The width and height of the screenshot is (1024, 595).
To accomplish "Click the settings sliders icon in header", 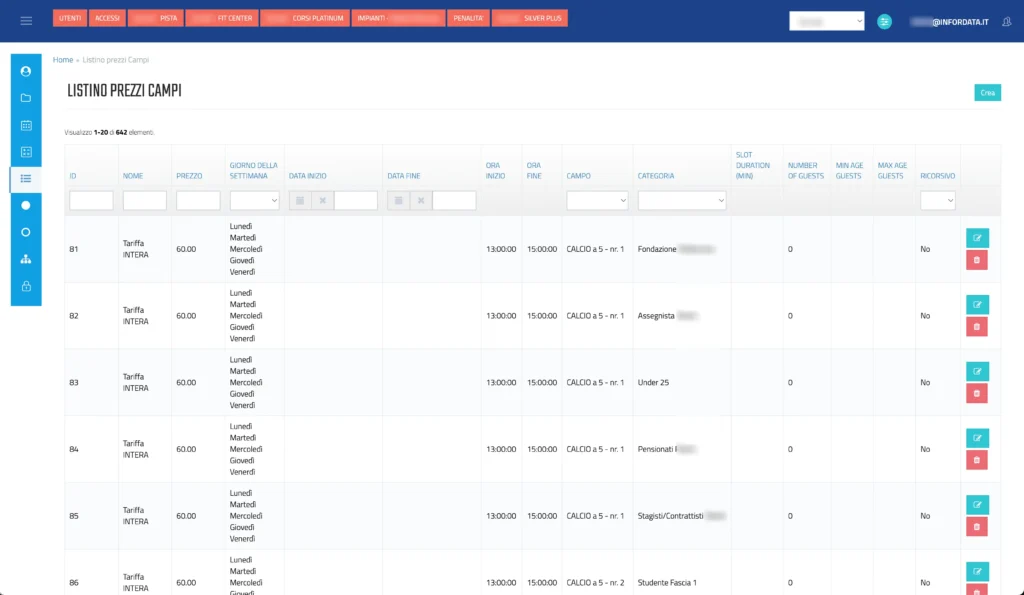I will 884,21.
